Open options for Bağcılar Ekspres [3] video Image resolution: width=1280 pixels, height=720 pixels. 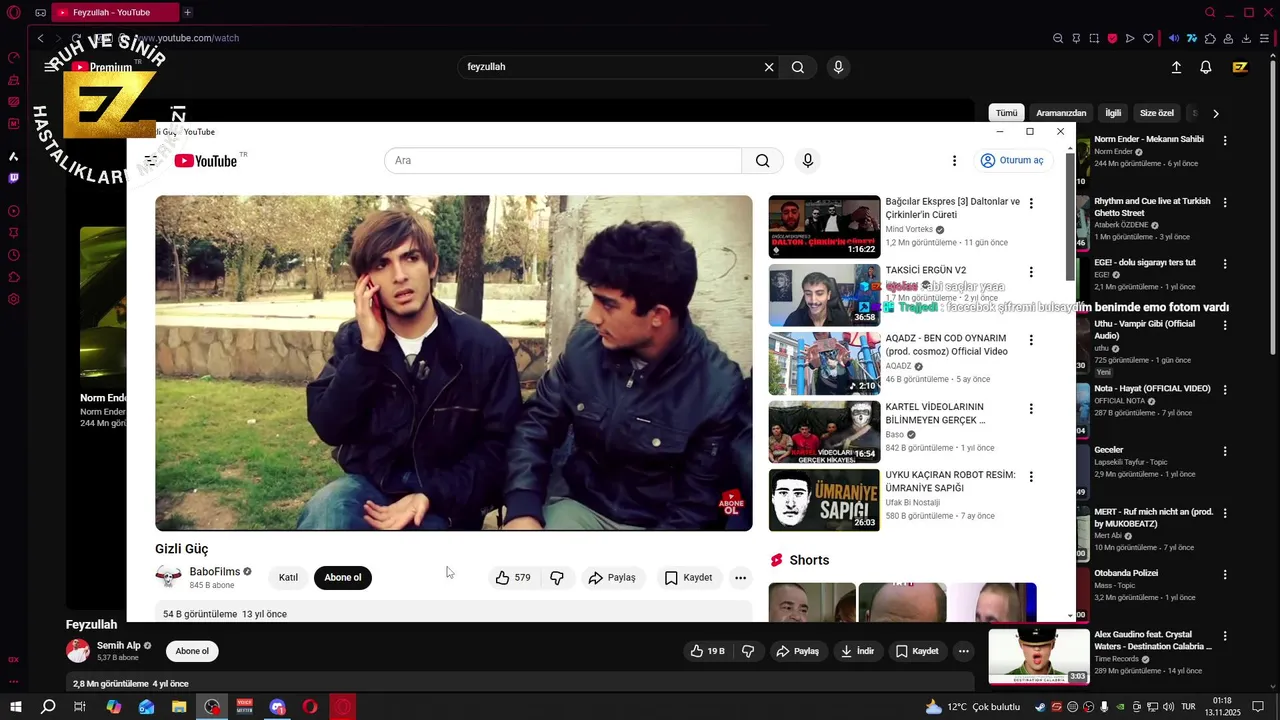tap(1031, 204)
